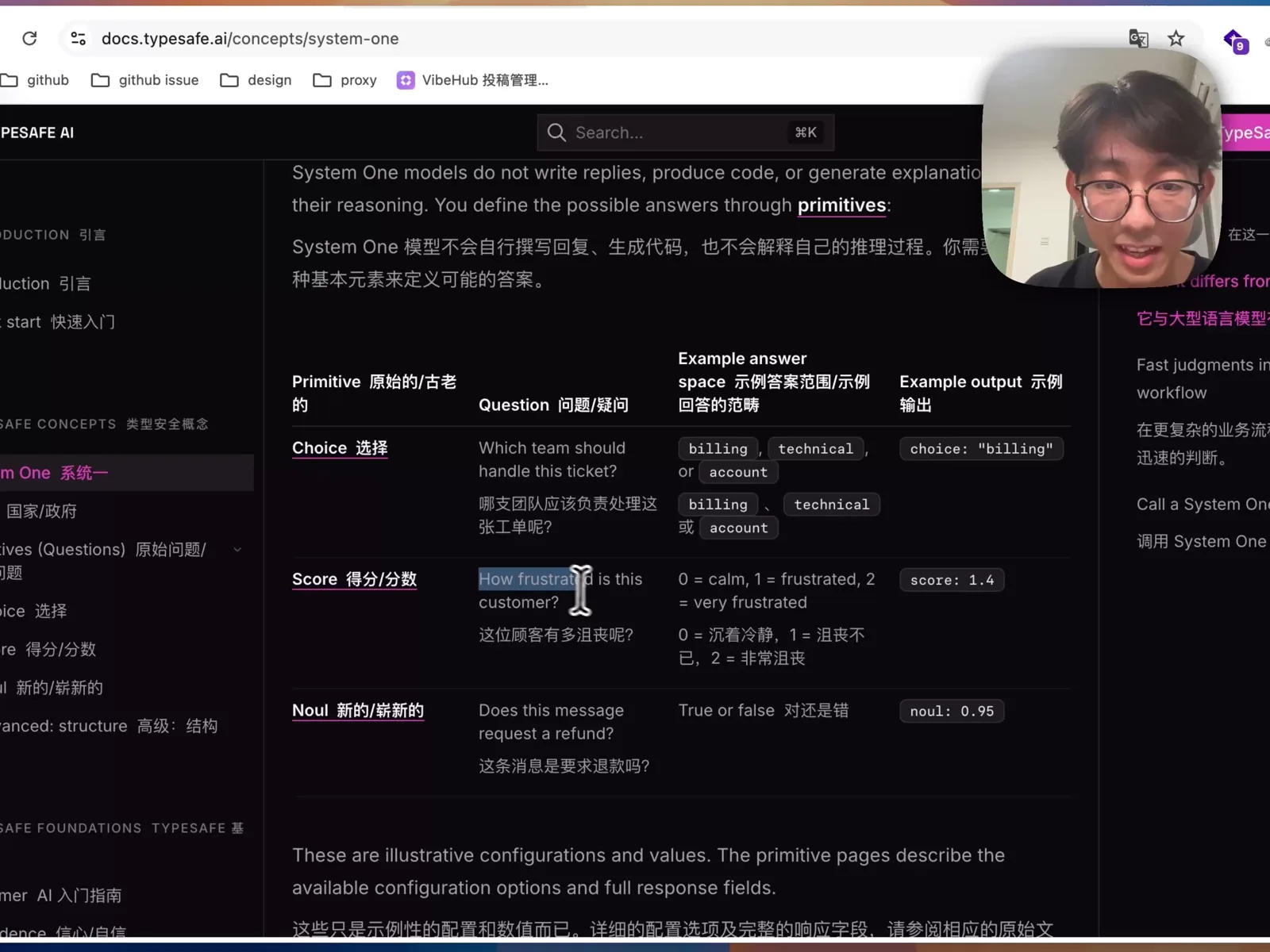Click the 'Does this message request a refund?' cell
This screenshot has width=1270, height=952.
(552, 722)
